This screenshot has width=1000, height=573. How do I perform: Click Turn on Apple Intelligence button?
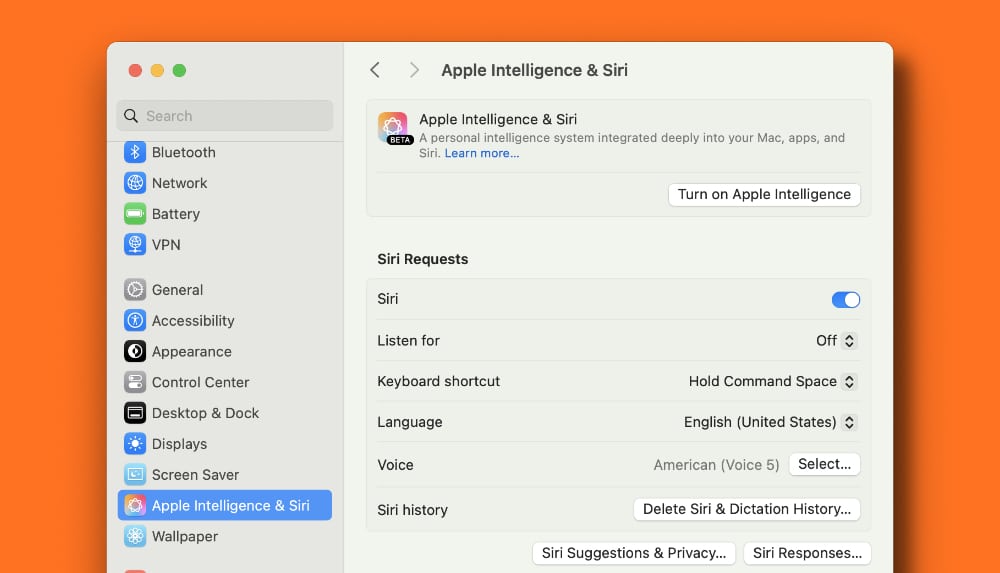click(764, 195)
